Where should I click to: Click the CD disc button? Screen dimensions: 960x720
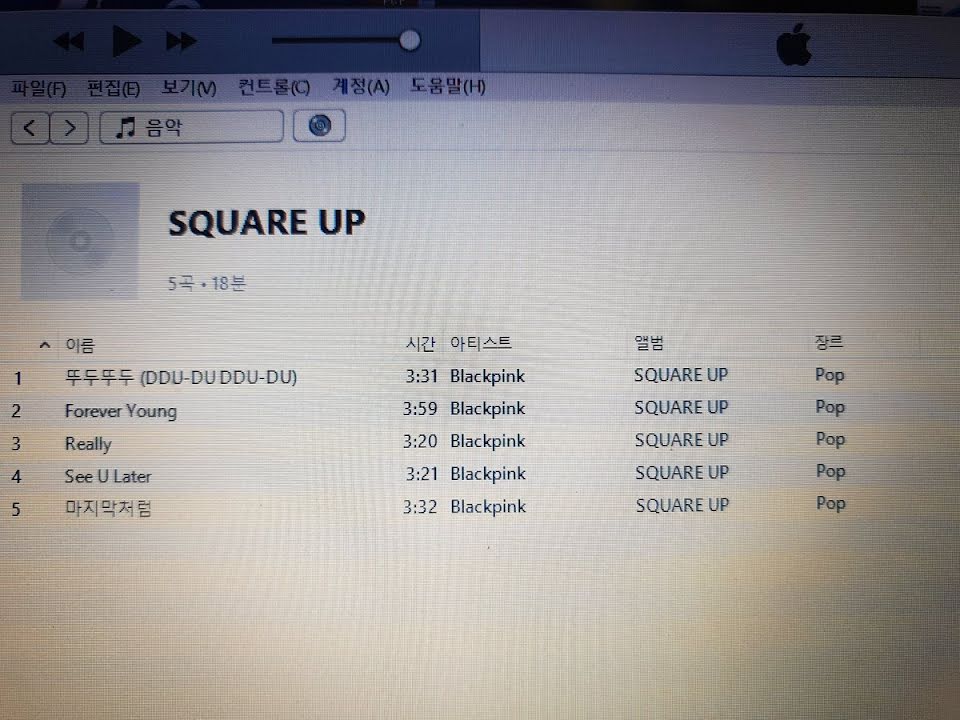[319, 126]
